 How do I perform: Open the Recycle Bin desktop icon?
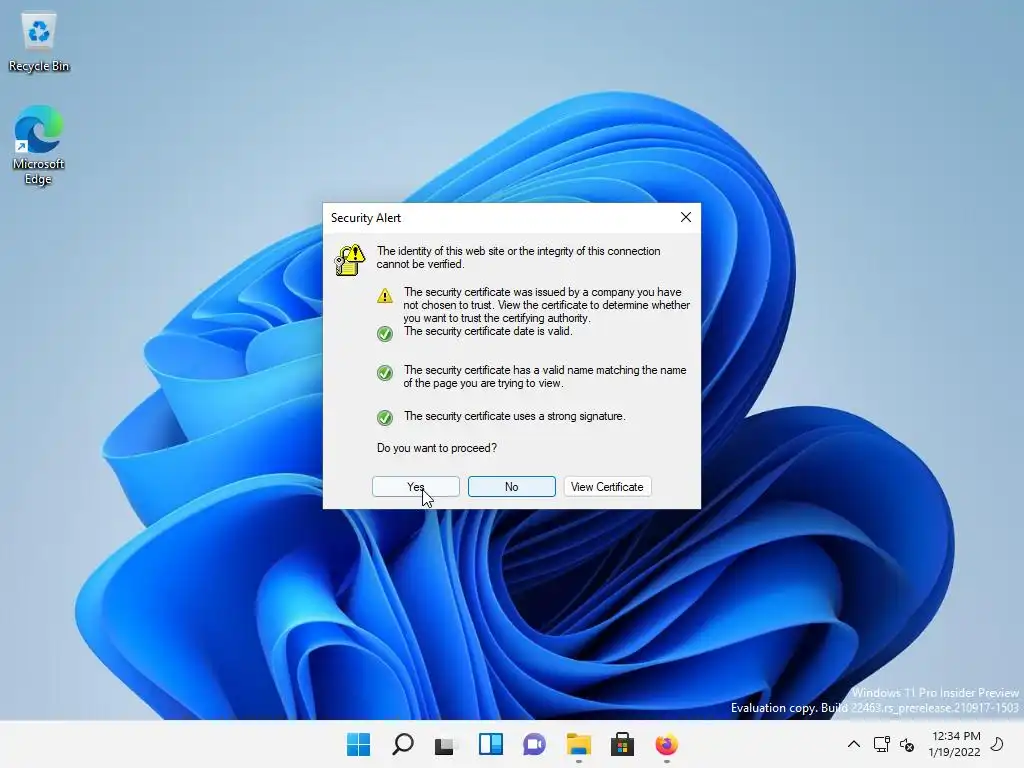click(x=39, y=42)
